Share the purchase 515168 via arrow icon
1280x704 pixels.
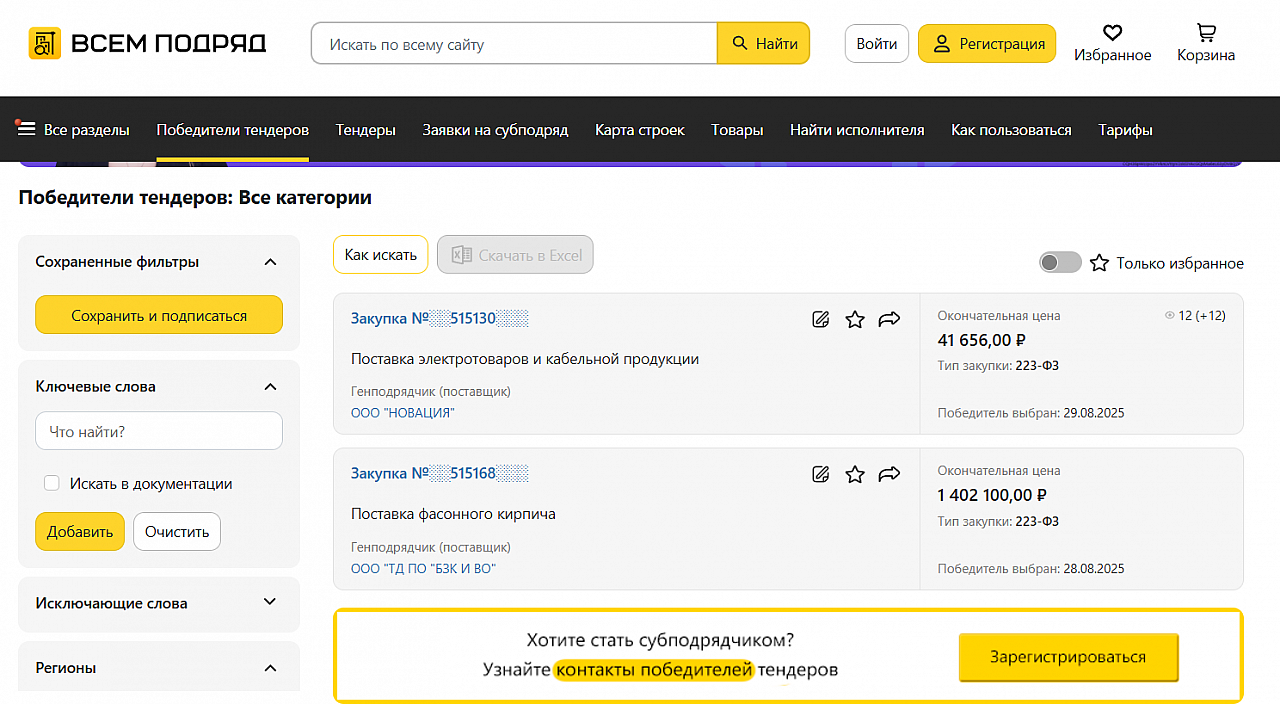pos(889,474)
